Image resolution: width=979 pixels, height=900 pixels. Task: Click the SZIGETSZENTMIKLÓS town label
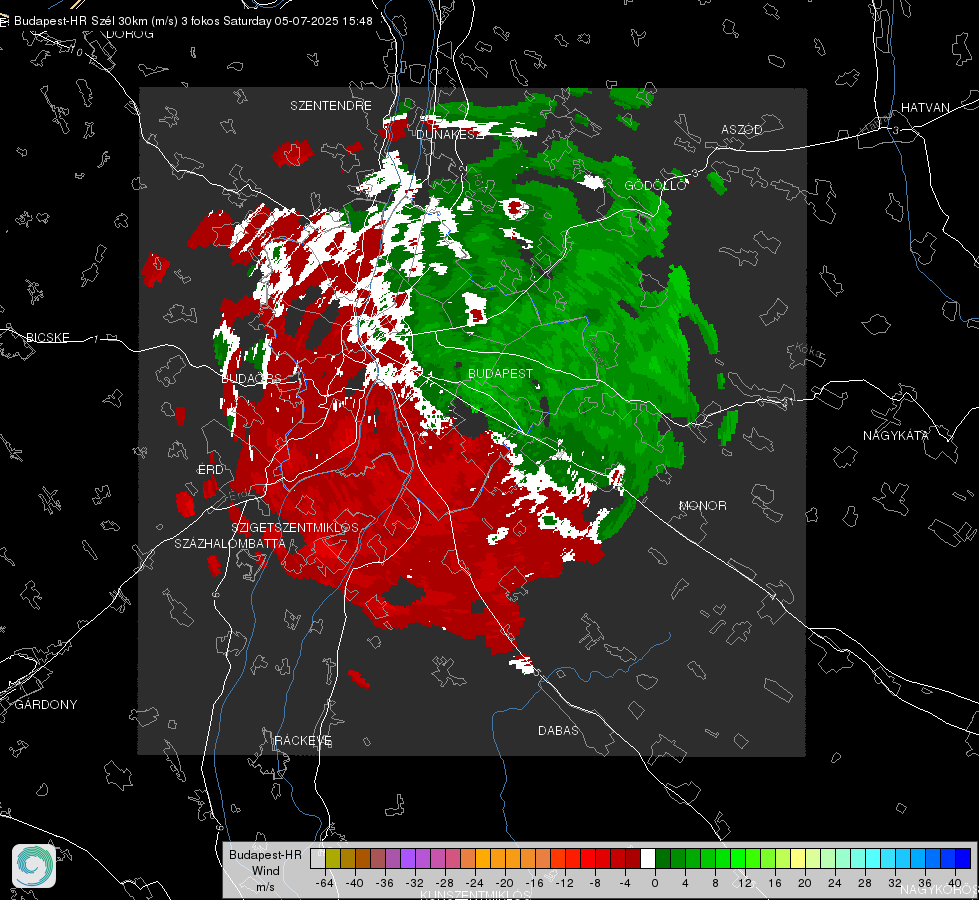click(x=295, y=528)
